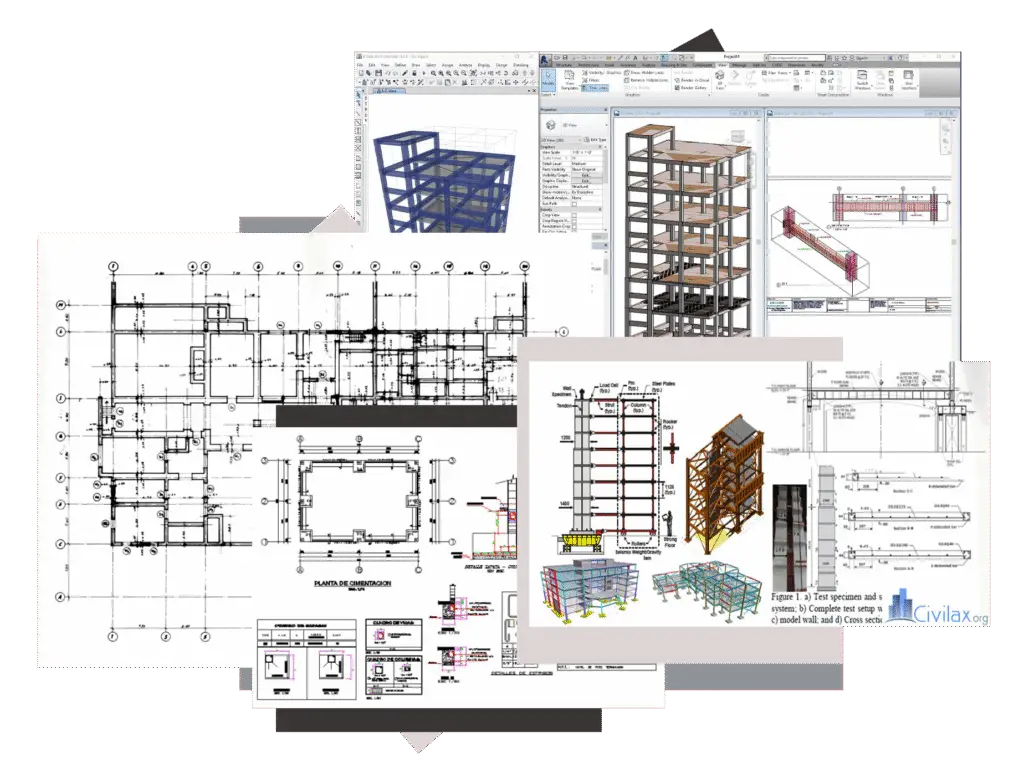Viewport: 1024px width, 778px height.
Task: Click the pencil icon in ETABS toolbar
Action: (x=406, y=73)
